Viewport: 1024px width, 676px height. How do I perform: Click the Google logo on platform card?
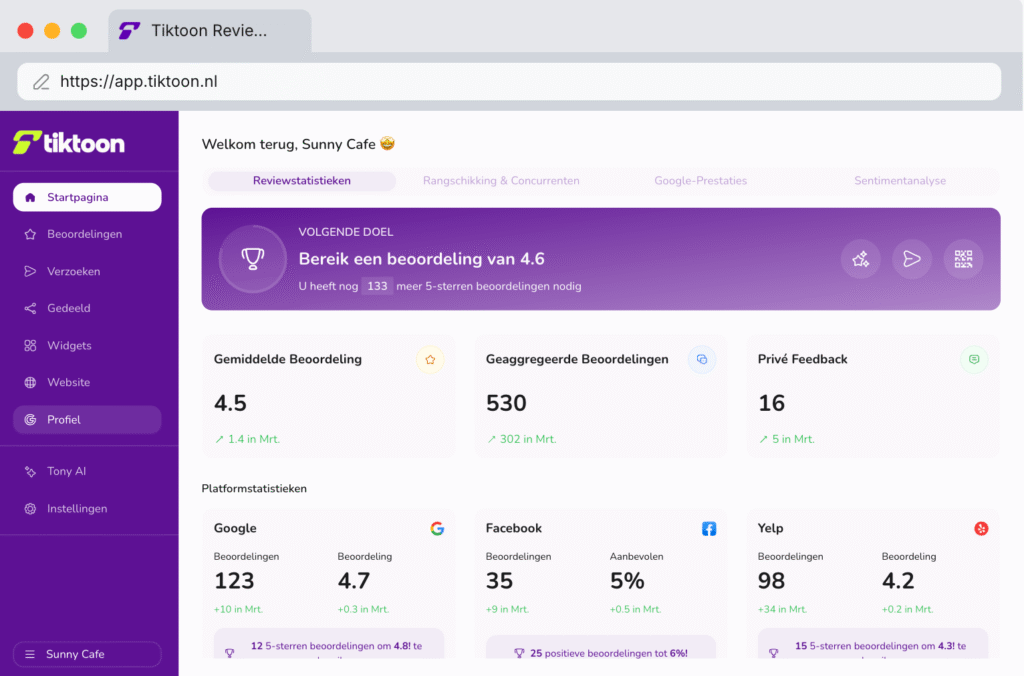437,529
